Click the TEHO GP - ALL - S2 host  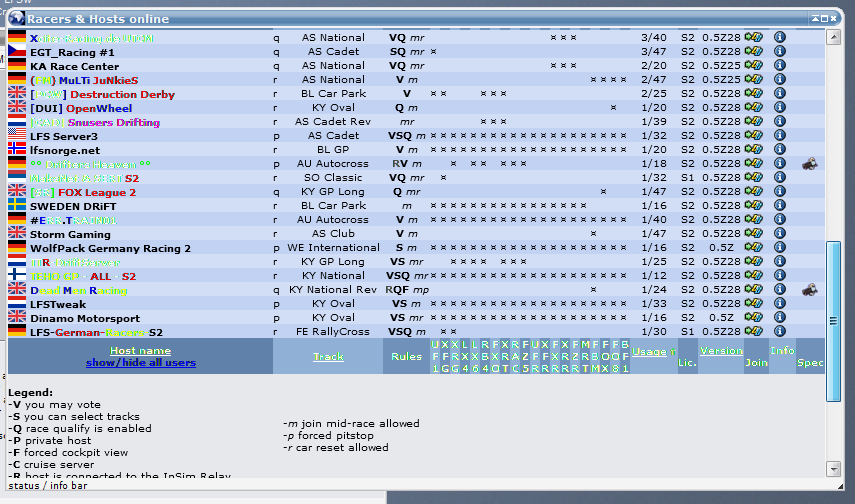83,277
